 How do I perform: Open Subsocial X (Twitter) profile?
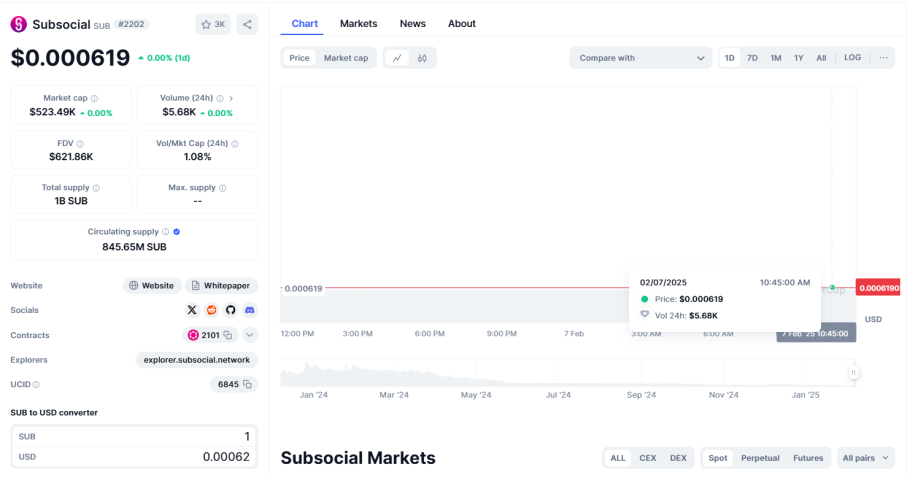(x=192, y=310)
